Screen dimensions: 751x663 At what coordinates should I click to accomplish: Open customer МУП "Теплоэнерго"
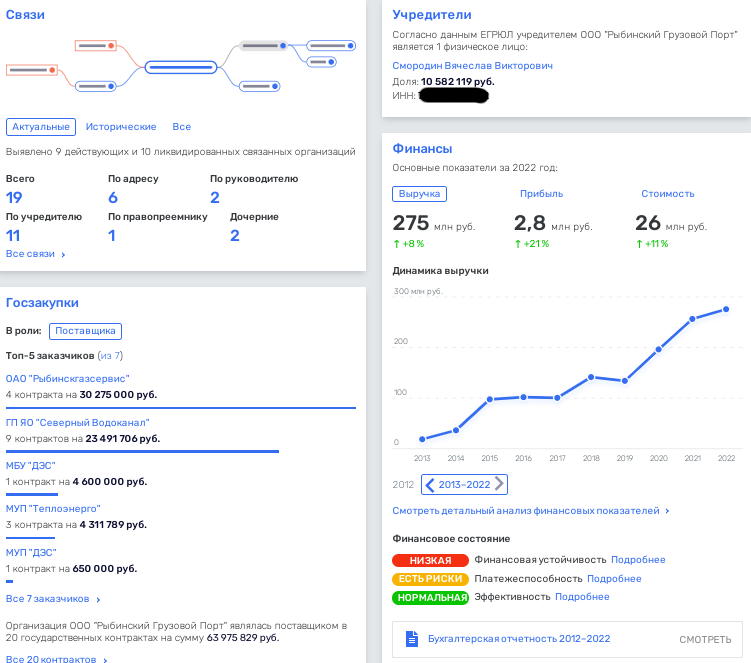coord(53,509)
